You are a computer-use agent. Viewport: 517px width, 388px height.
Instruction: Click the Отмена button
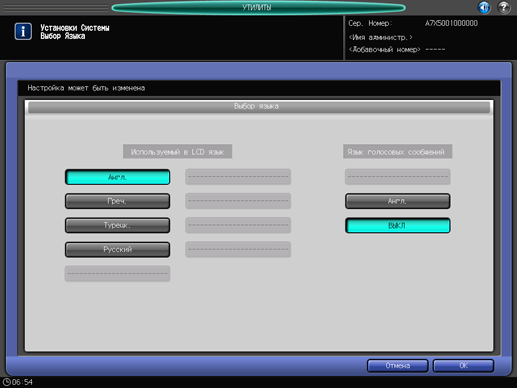[x=398, y=366]
